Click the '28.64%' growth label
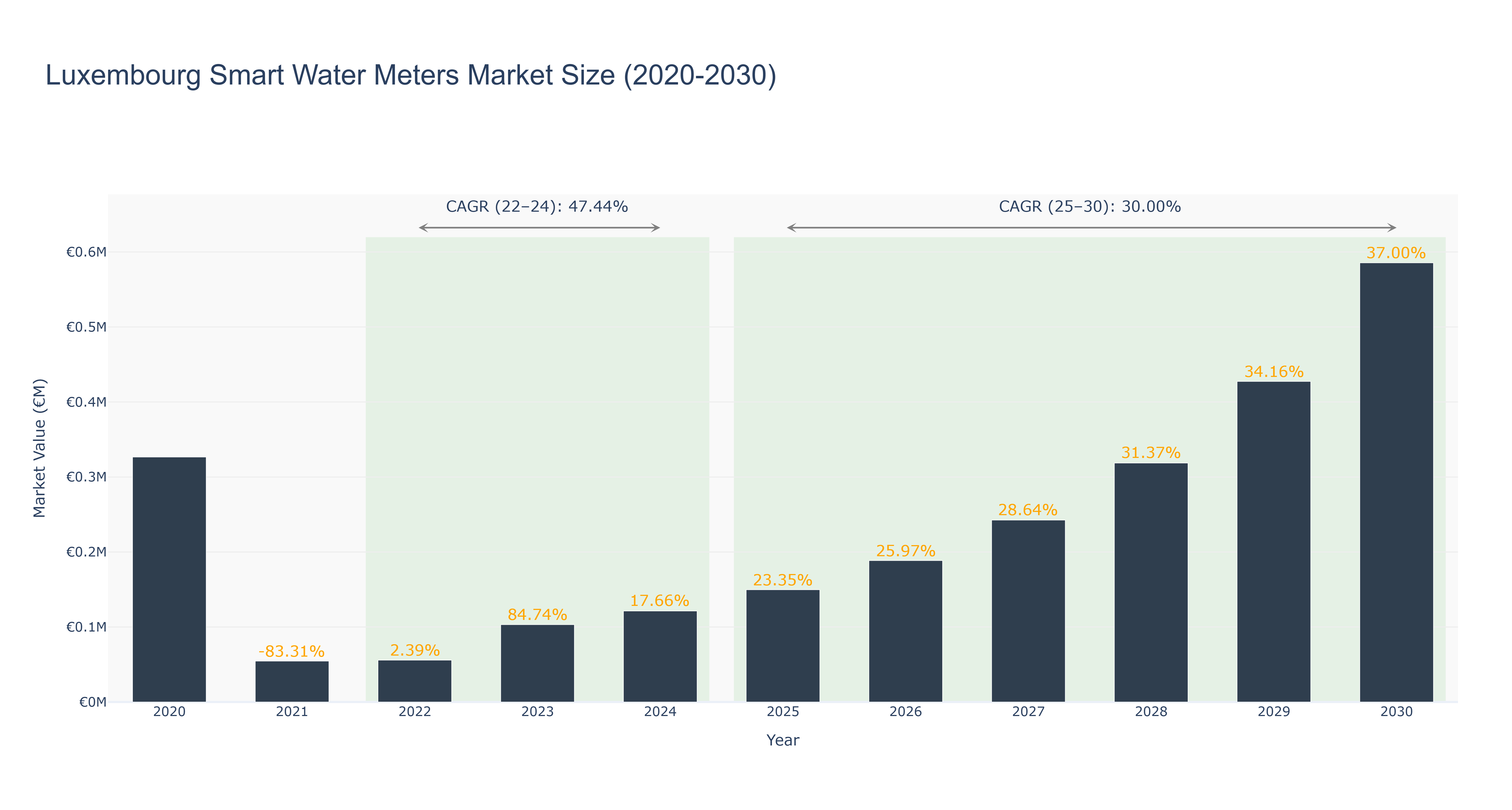 (1028, 509)
